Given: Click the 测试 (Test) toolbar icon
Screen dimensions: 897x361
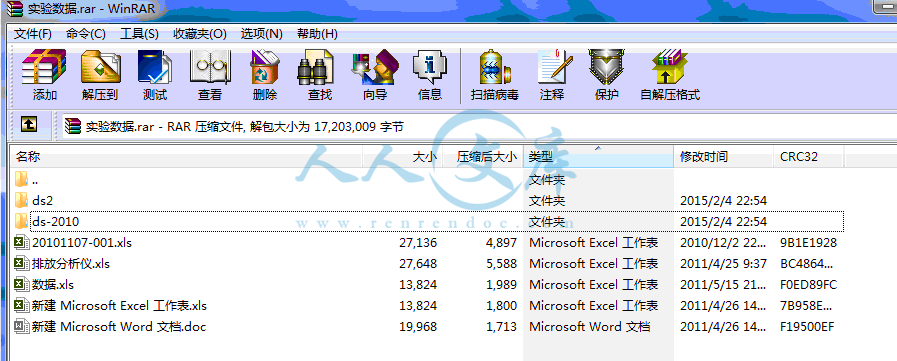Looking at the screenshot, I should click(154, 67).
